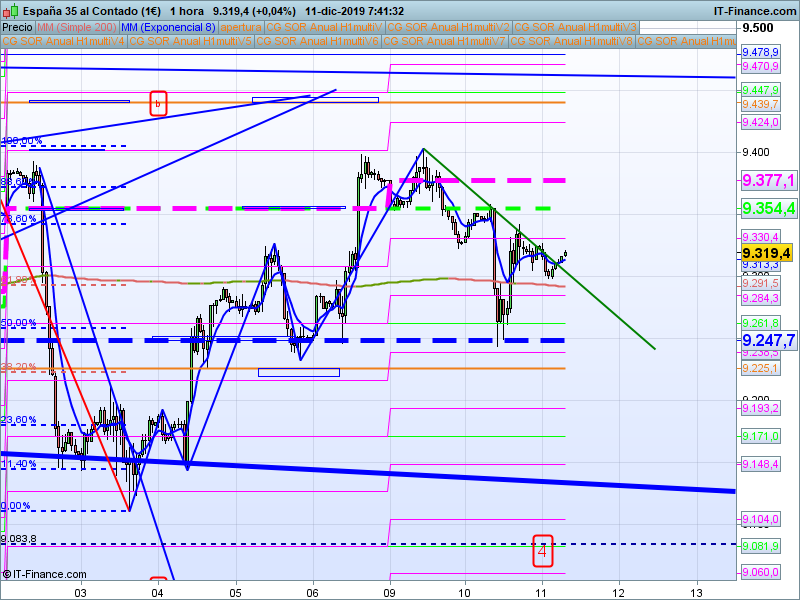Viewport: 800px width, 600px height.
Task: Select the apertura indicator label
Action: point(241,28)
